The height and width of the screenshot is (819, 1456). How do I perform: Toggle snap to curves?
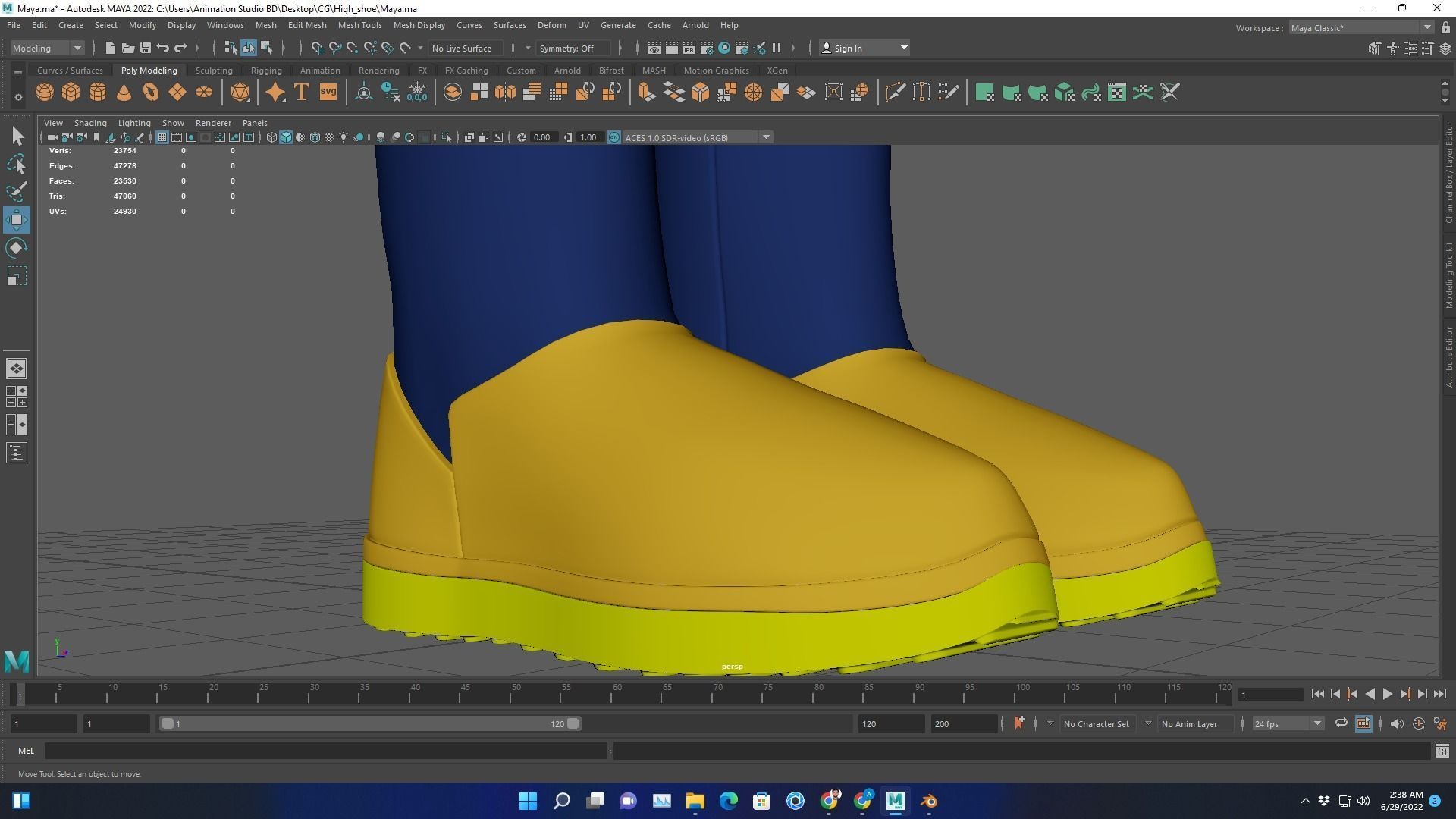[x=335, y=48]
